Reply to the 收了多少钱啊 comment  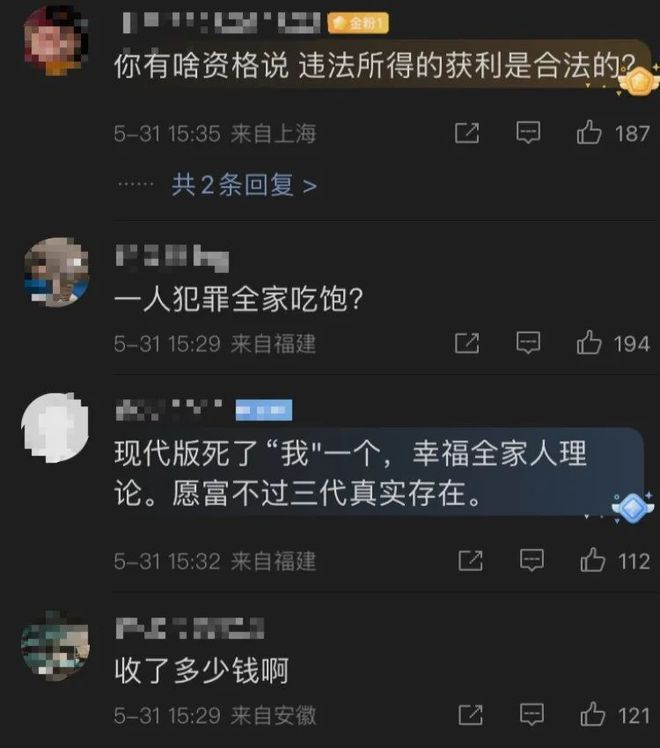tap(532, 715)
